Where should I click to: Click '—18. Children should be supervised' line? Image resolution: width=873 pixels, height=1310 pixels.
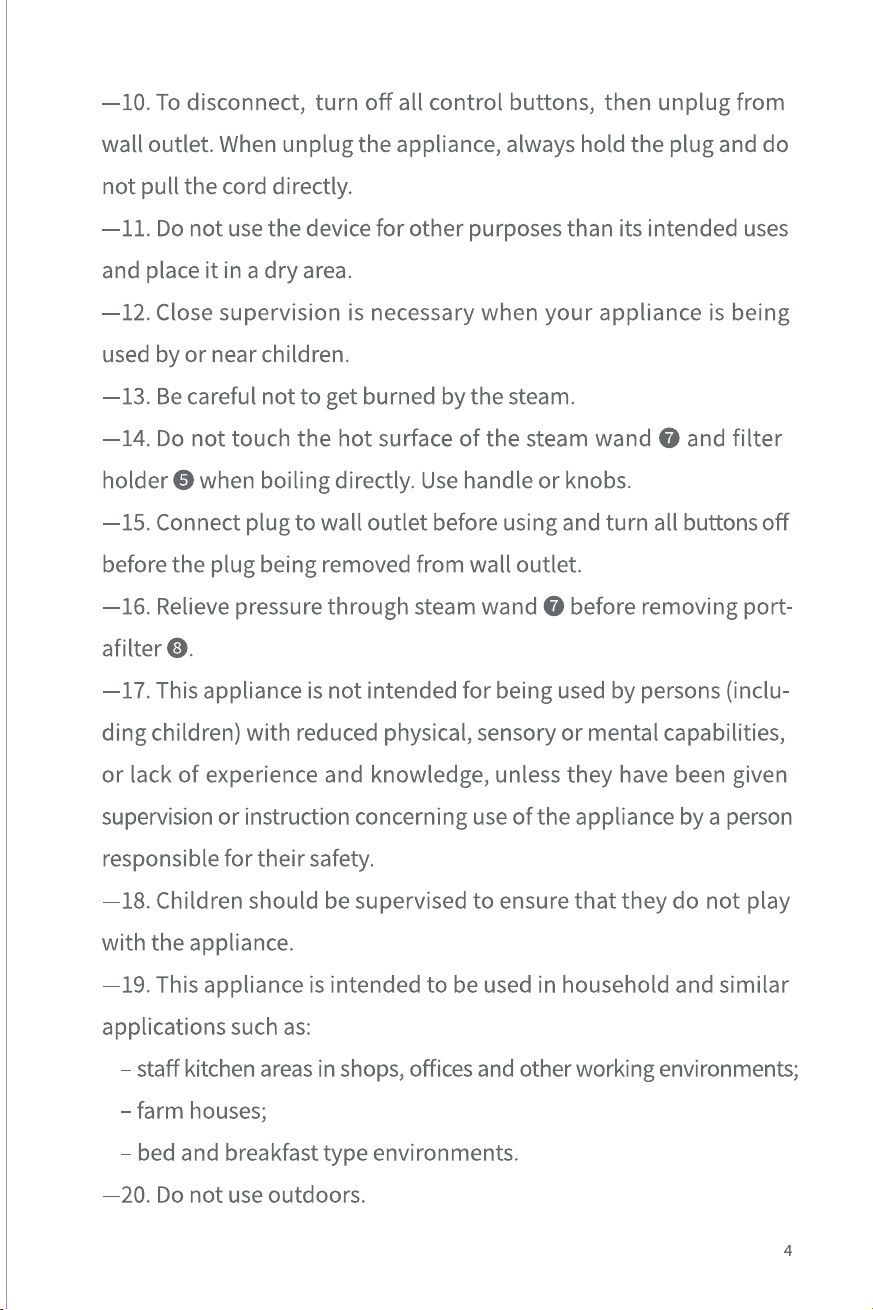tap(446, 901)
